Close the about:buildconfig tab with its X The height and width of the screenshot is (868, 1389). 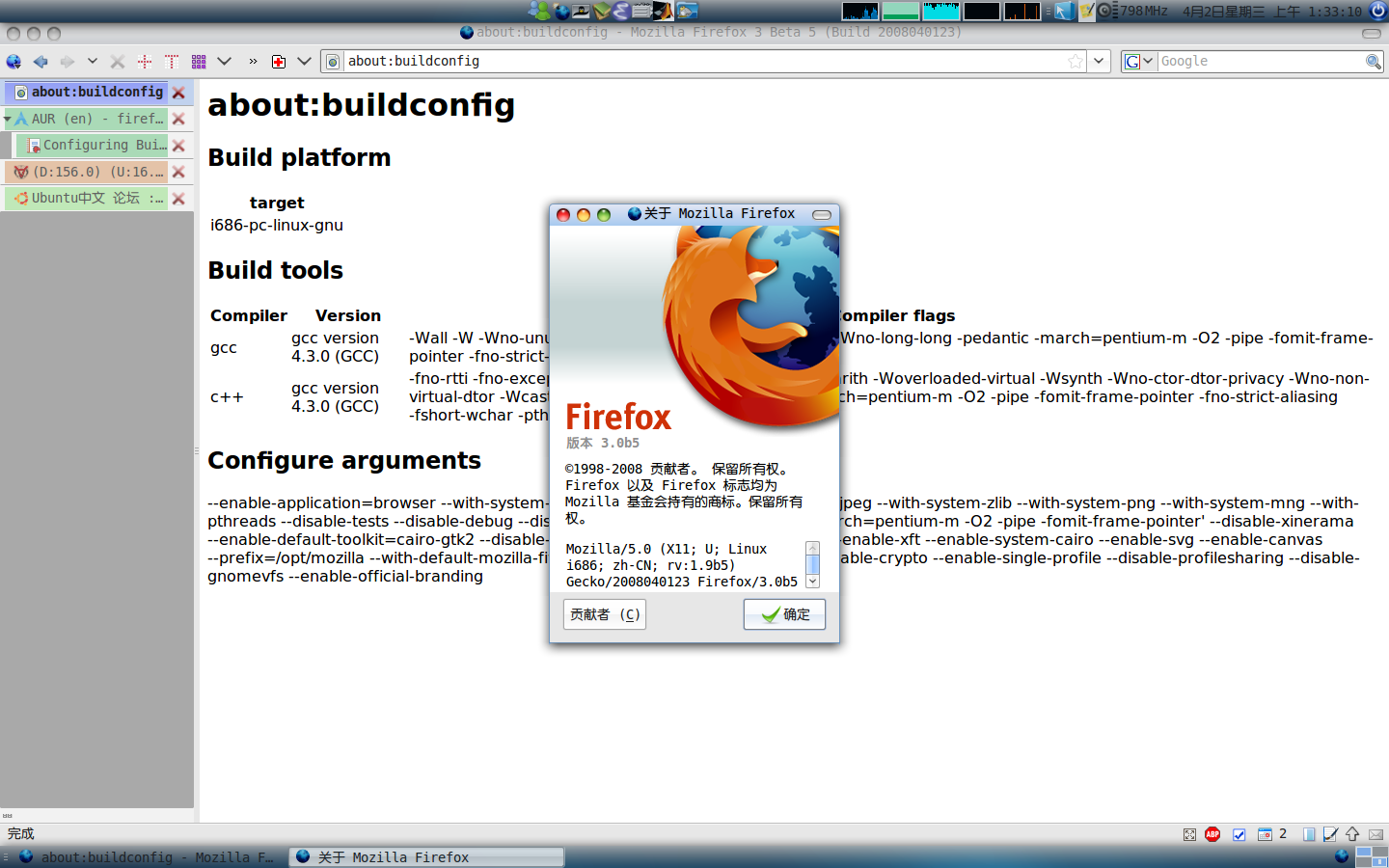[178, 93]
